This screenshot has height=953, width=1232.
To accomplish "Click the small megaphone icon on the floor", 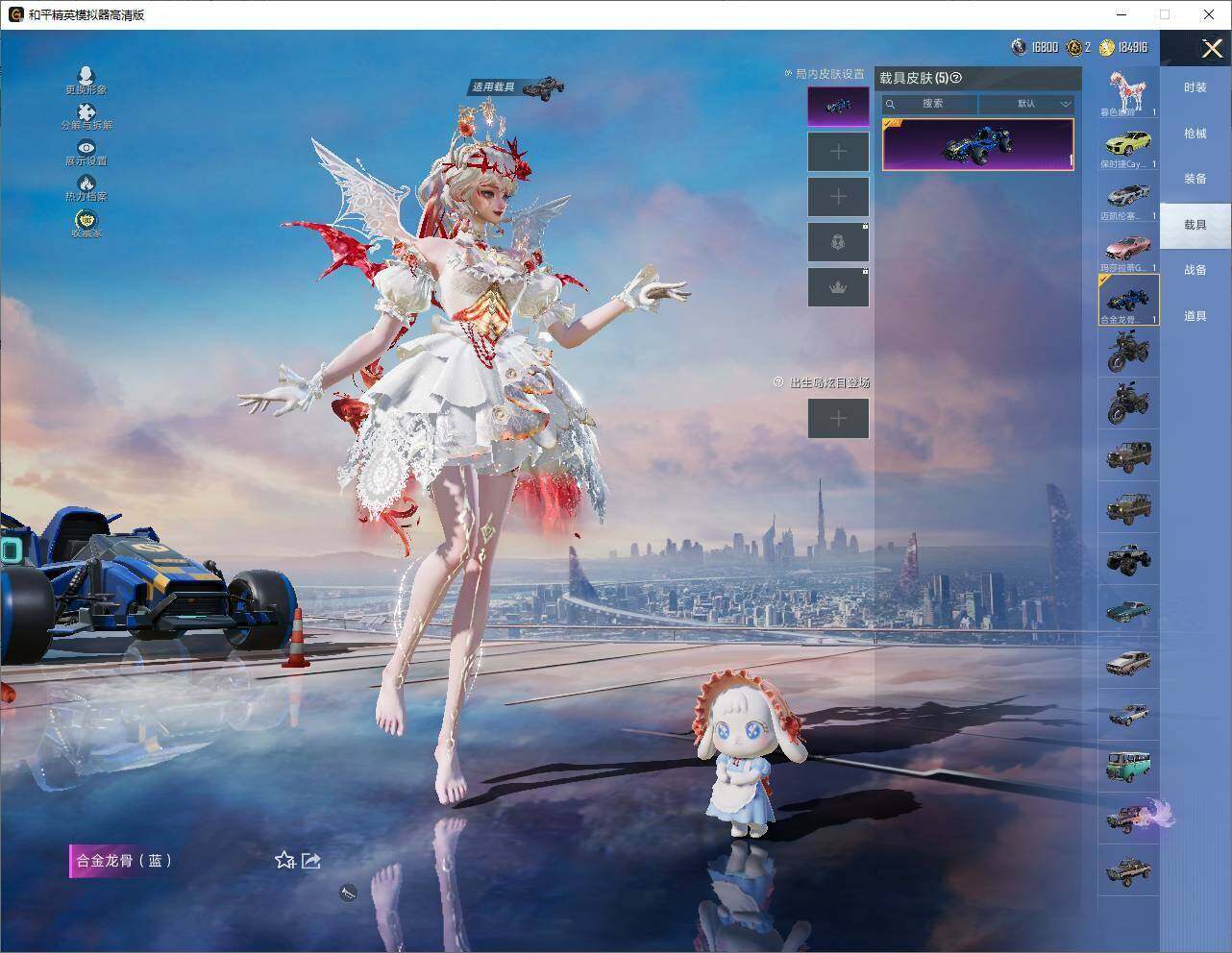I will pos(347,893).
